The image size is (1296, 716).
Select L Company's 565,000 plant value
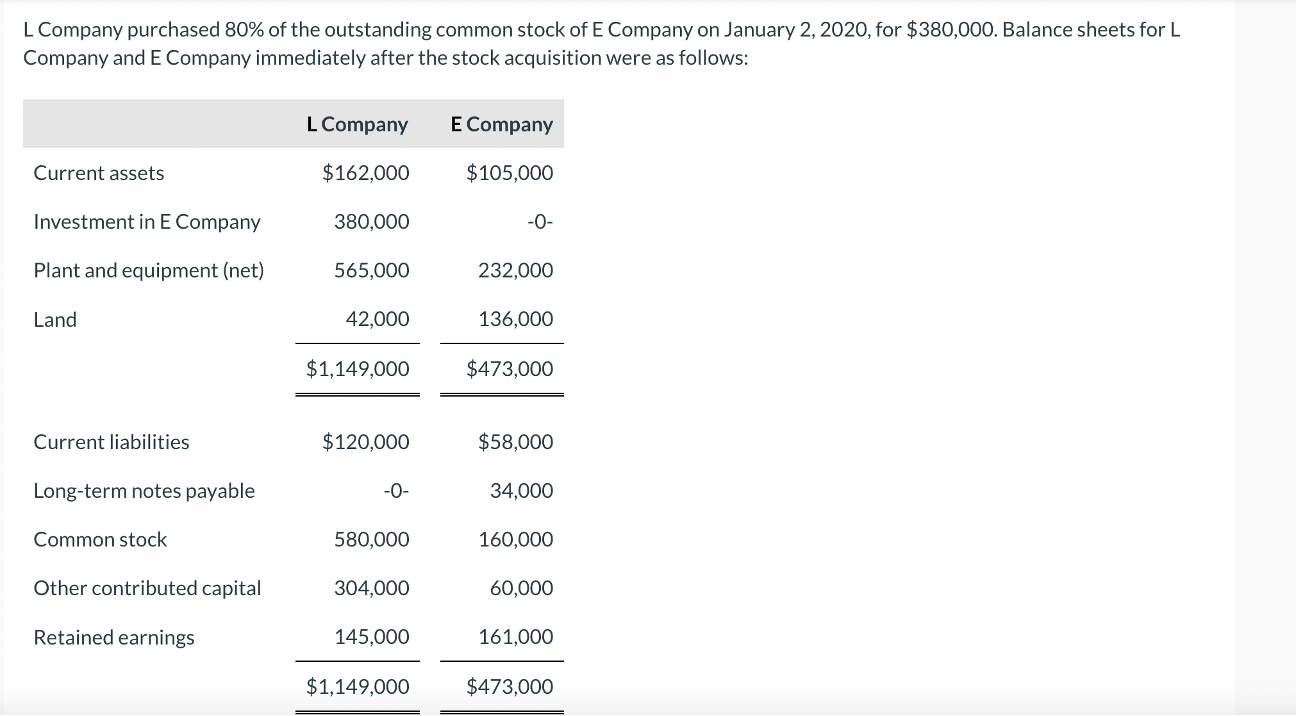click(371, 270)
